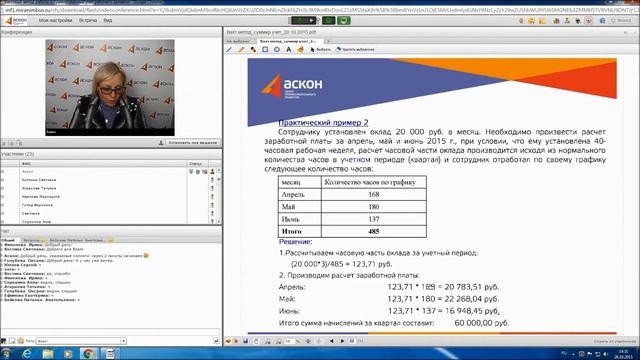Click the 'Выбрать' selection arrow tool
The image size is (640, 360).
(320, 49)
